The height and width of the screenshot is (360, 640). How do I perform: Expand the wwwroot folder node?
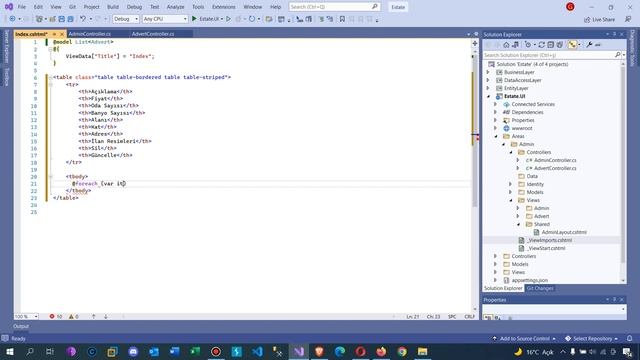click(x=496, y=128)
